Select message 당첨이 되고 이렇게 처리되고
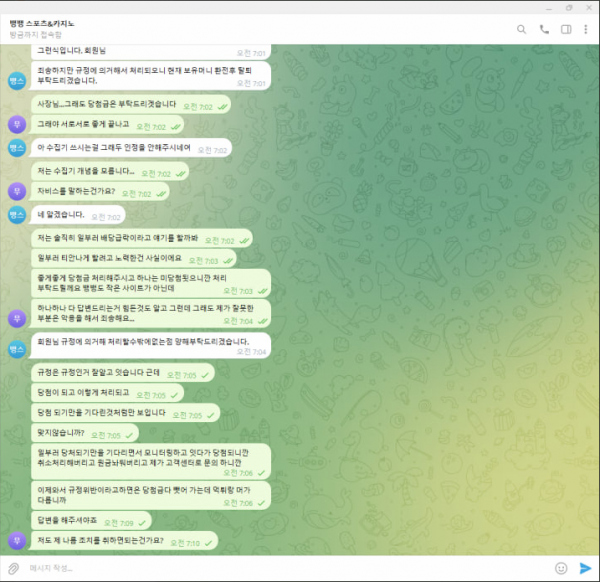Image resolution: width=600 pixels, height=582 pixels. coord(108,393)
